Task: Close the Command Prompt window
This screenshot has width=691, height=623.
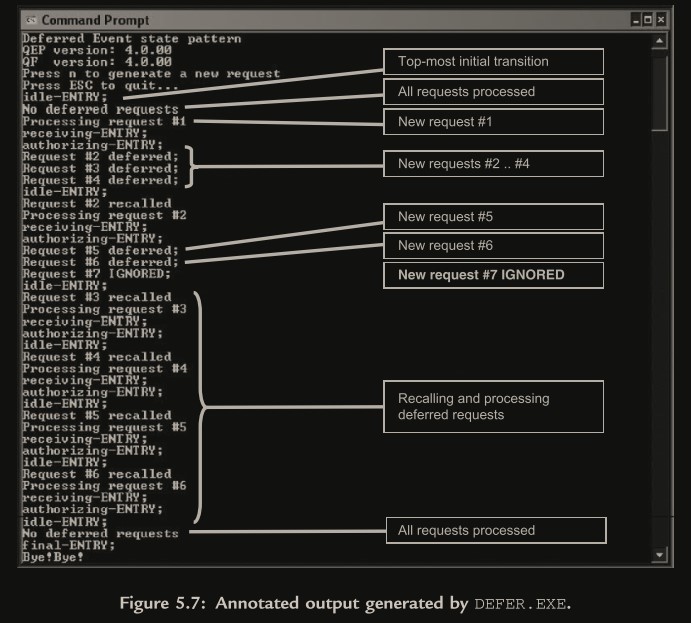Action: click(661, 20)
